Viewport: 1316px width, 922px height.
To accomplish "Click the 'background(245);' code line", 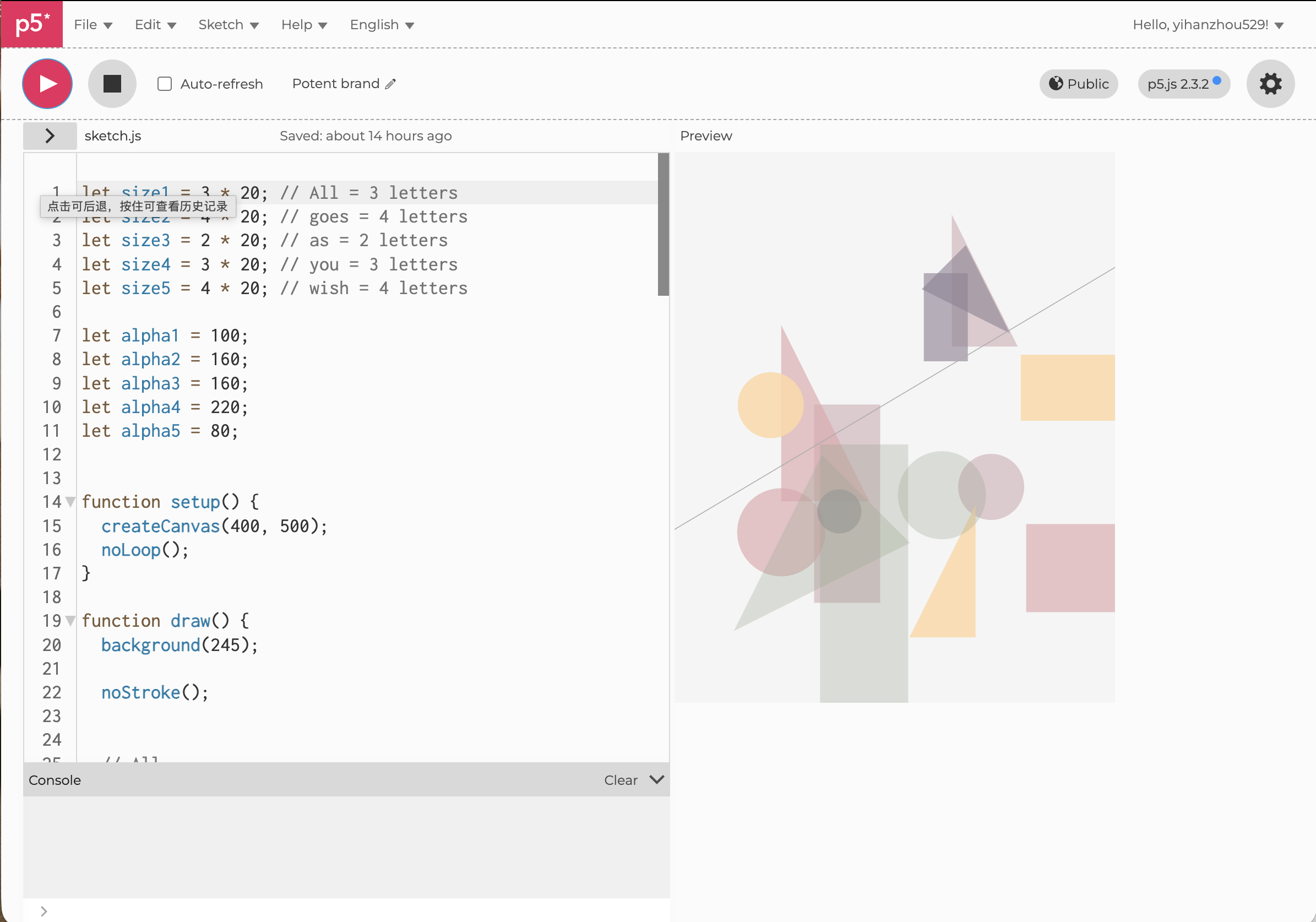I will click(x=180, y=645).
